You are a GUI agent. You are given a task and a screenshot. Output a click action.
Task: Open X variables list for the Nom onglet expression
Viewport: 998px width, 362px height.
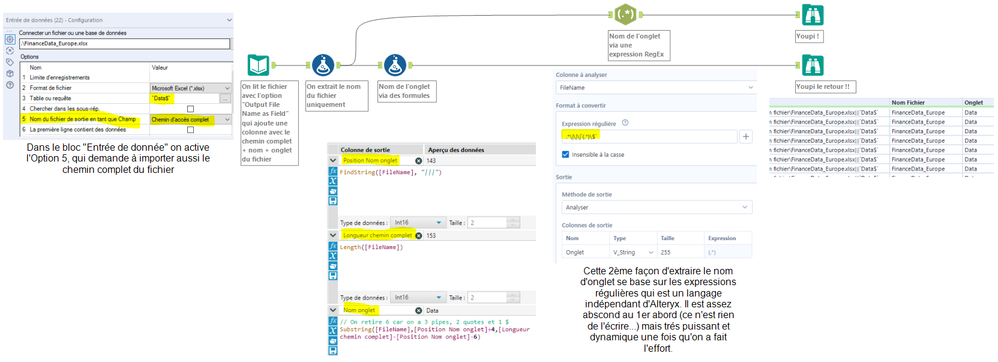coord(333,330)
